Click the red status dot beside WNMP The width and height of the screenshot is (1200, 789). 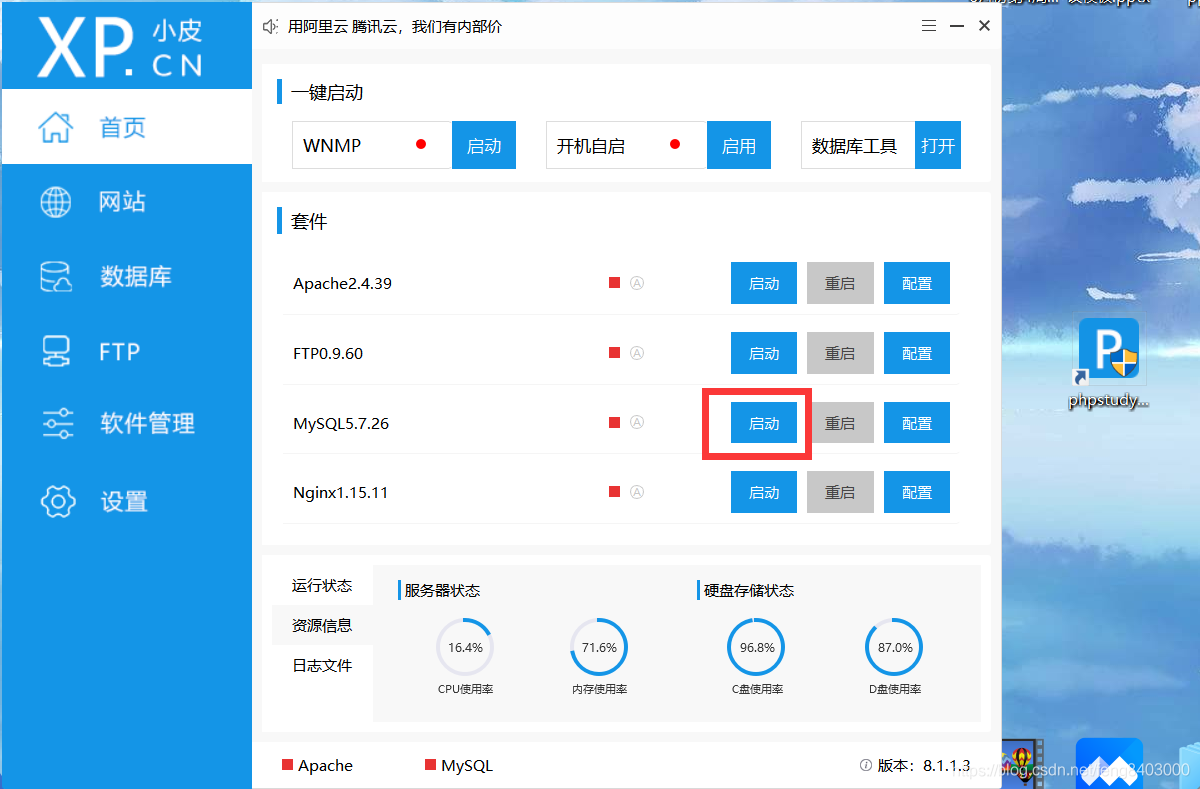421,145
